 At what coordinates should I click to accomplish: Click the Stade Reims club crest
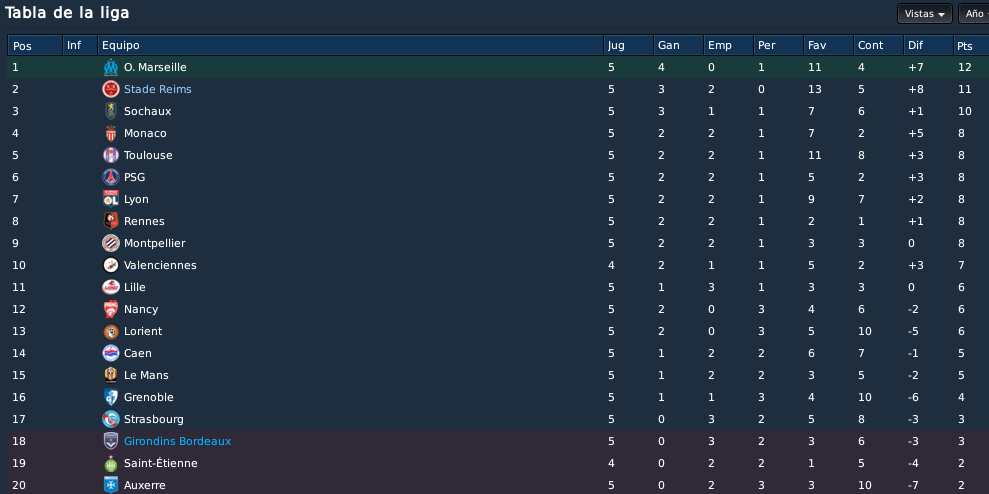(111, 90)
